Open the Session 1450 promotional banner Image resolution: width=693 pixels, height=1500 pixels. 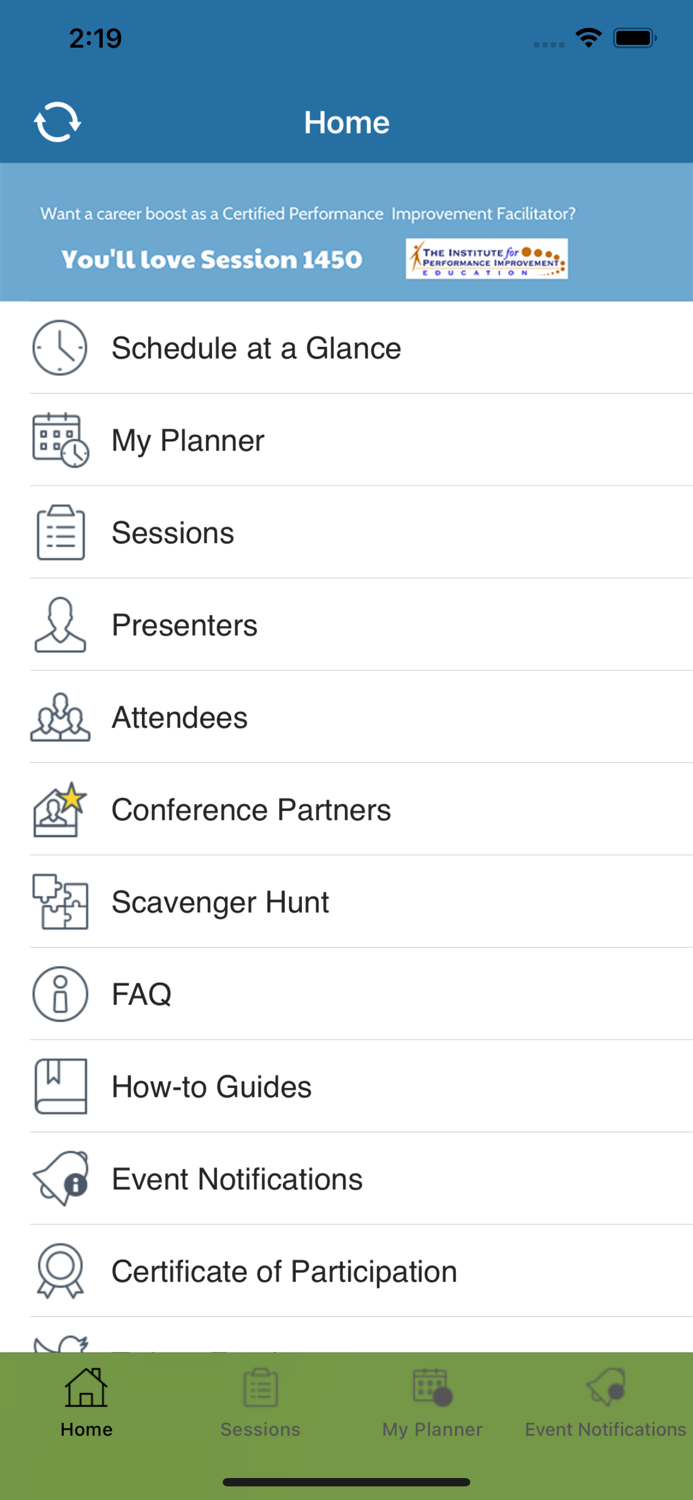click(213, 259)
